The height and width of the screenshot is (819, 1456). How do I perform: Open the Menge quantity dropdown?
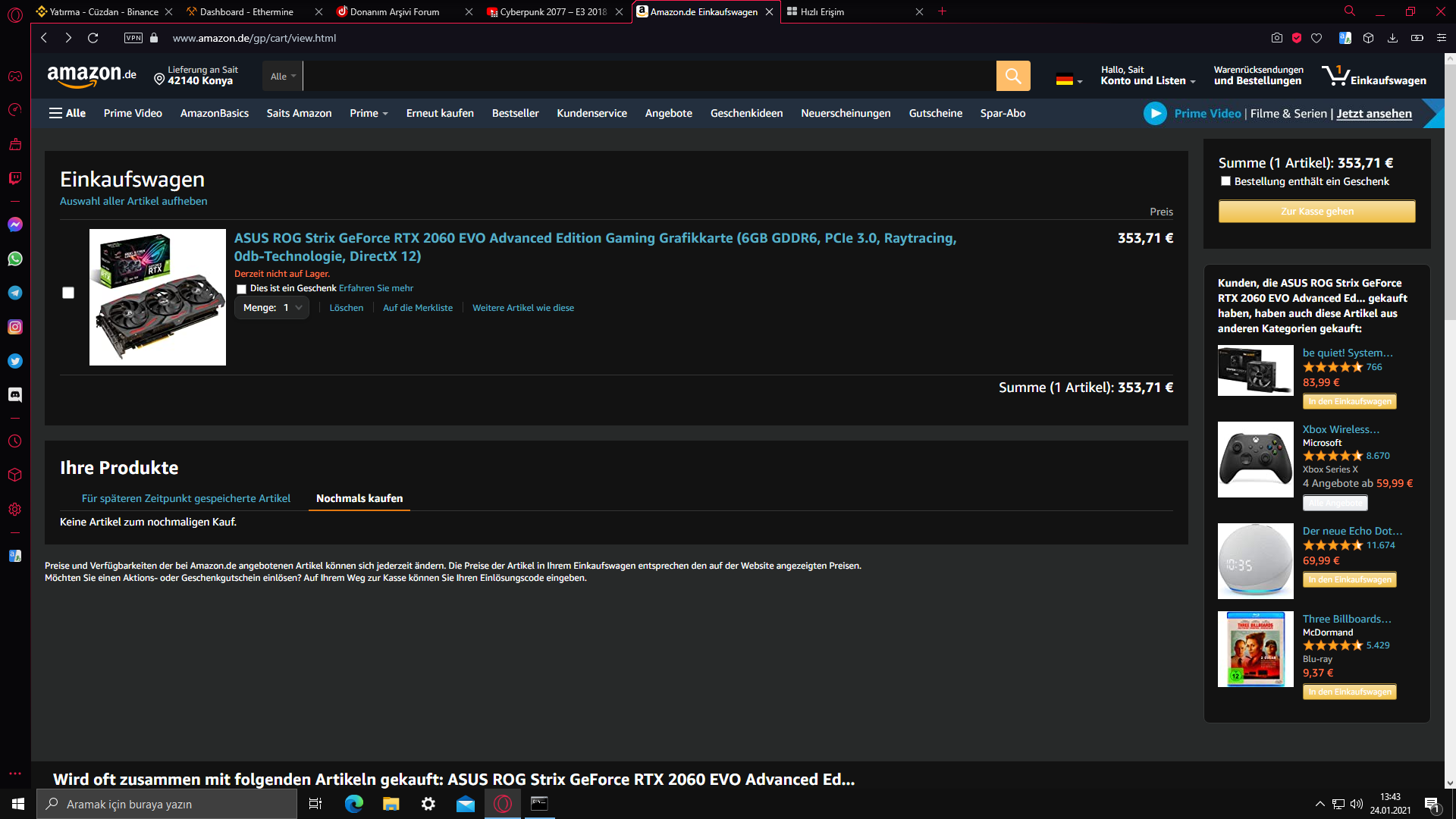point(271,308)
